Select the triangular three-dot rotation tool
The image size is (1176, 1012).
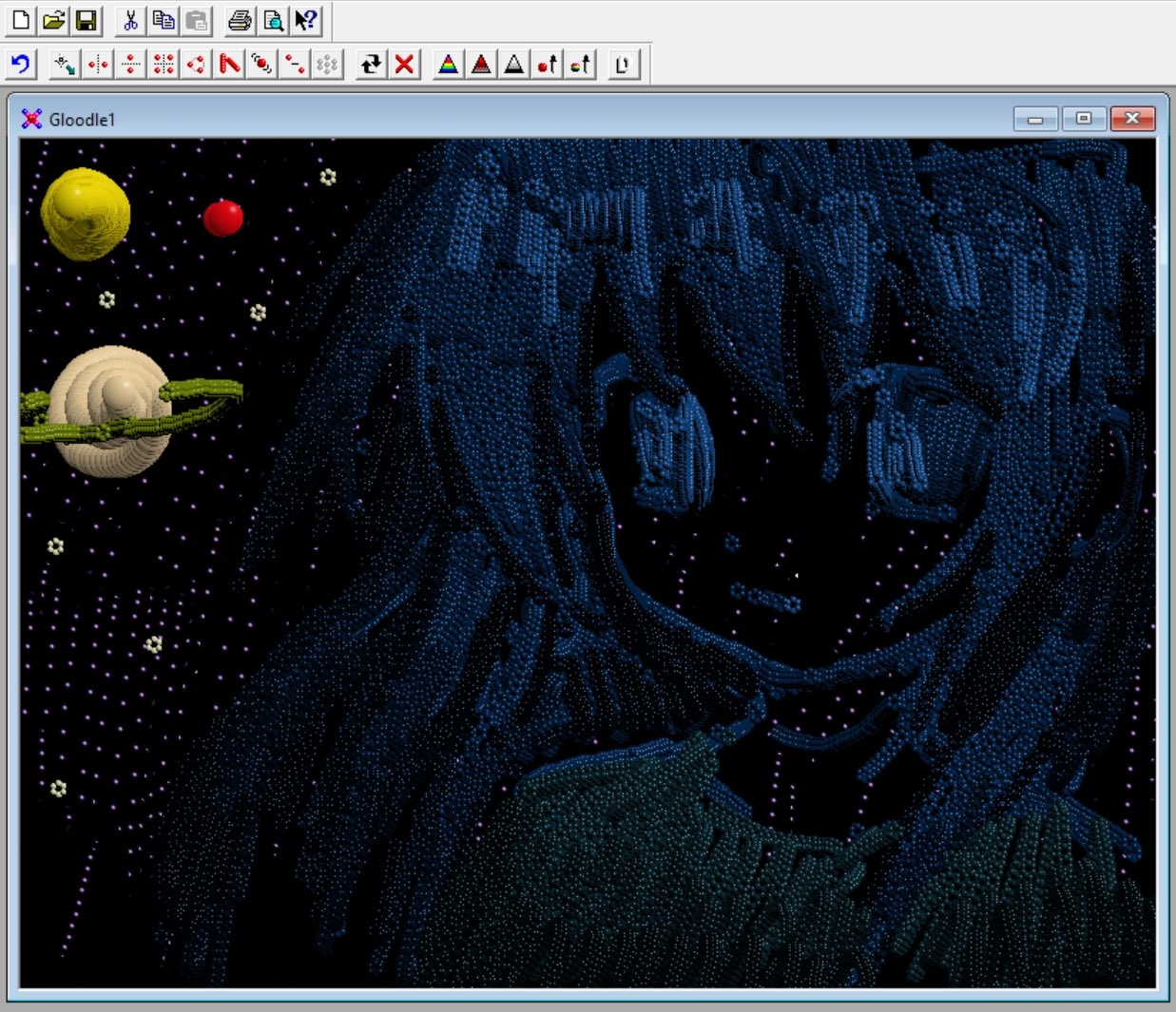[x=196, y=65]
